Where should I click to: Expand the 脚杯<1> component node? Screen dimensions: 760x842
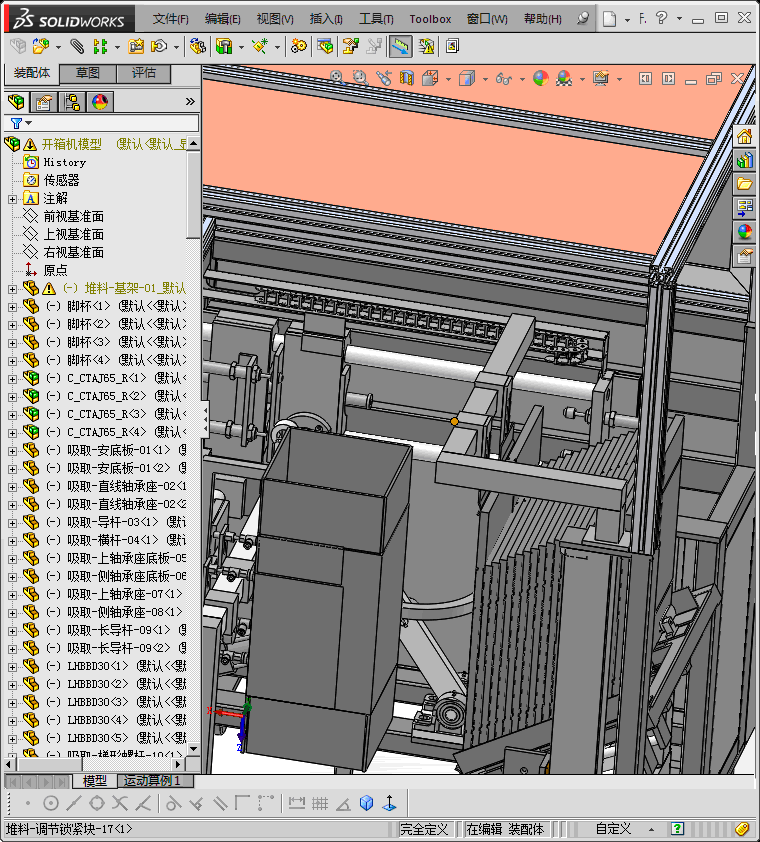tap(12, 306)
